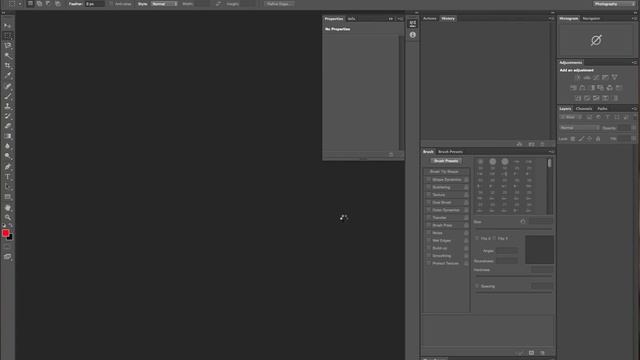Enable Color Dynamics checkbox
640x360 pixels.
click(x=429, y=210)
